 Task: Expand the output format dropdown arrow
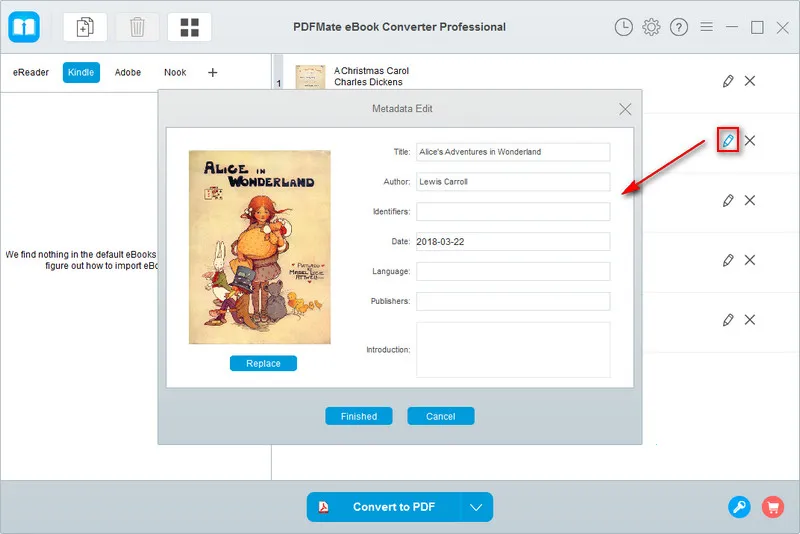point(476,507)
